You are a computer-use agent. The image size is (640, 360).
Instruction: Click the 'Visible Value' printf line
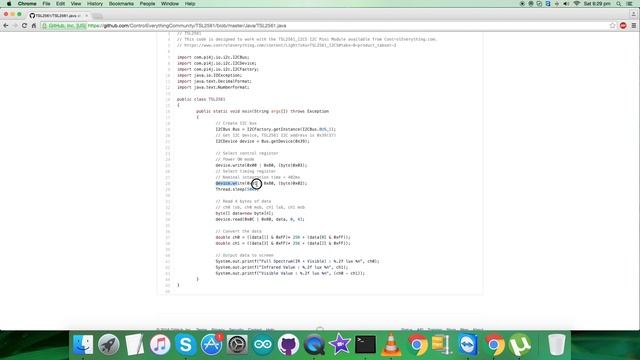(x=290, y=273)
